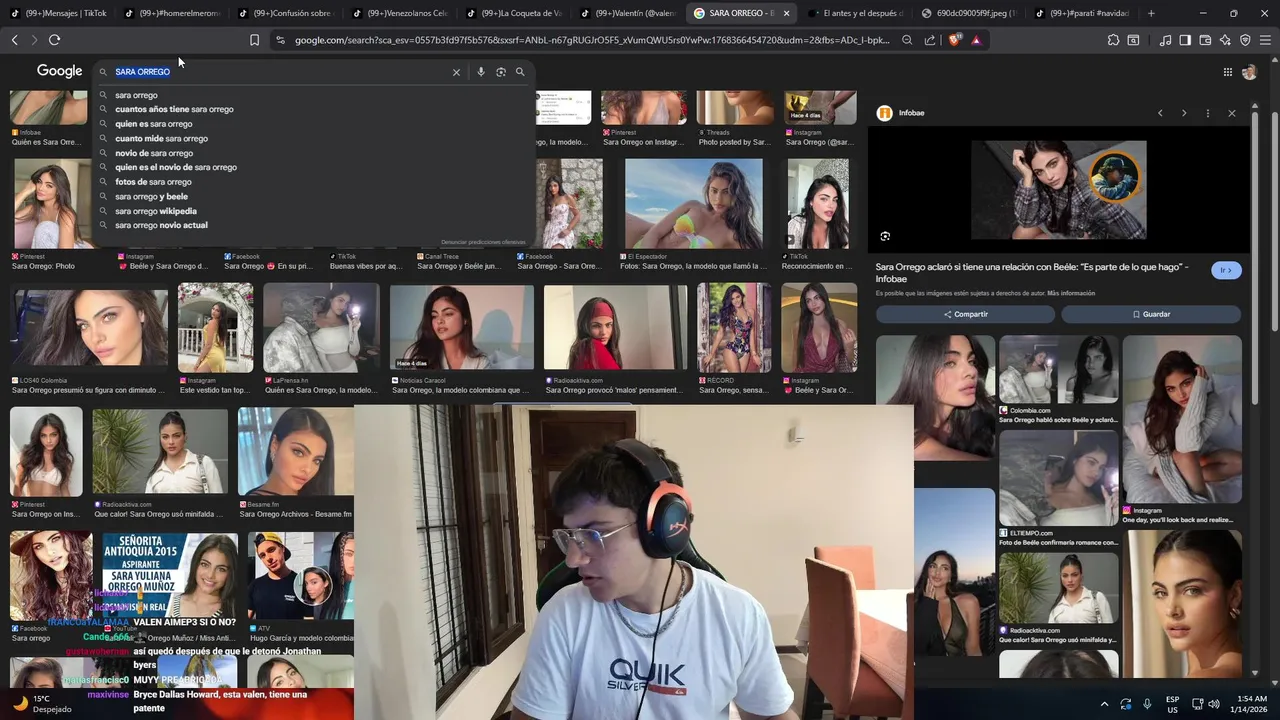Open a new browser tab with plus
The width and height of the screenshot is (1280, 720).
click(1151, 13)
